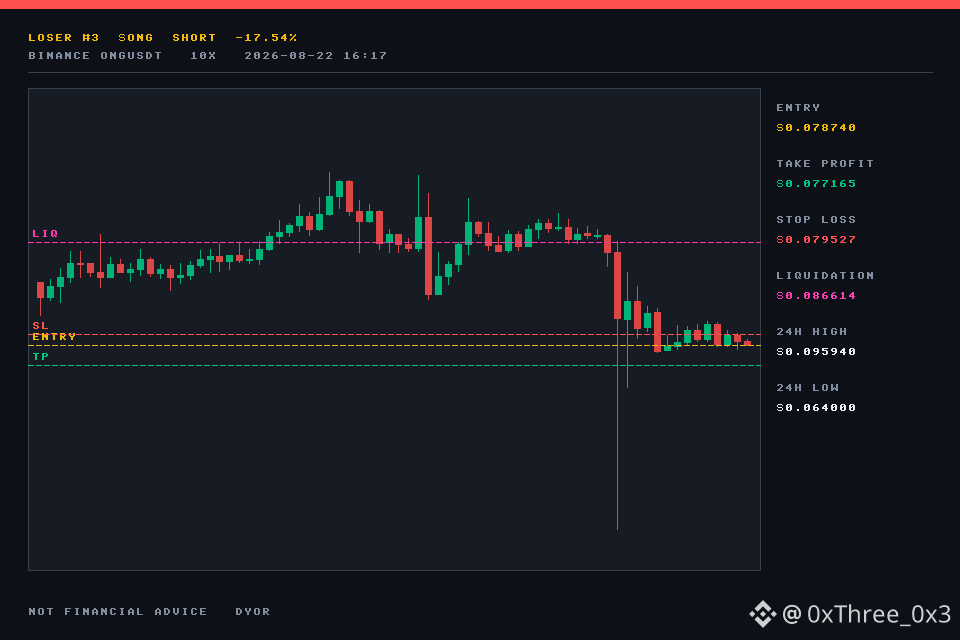960x640 pixels.
Task: Click the Binance logo icon
Action: click(762, 614)
